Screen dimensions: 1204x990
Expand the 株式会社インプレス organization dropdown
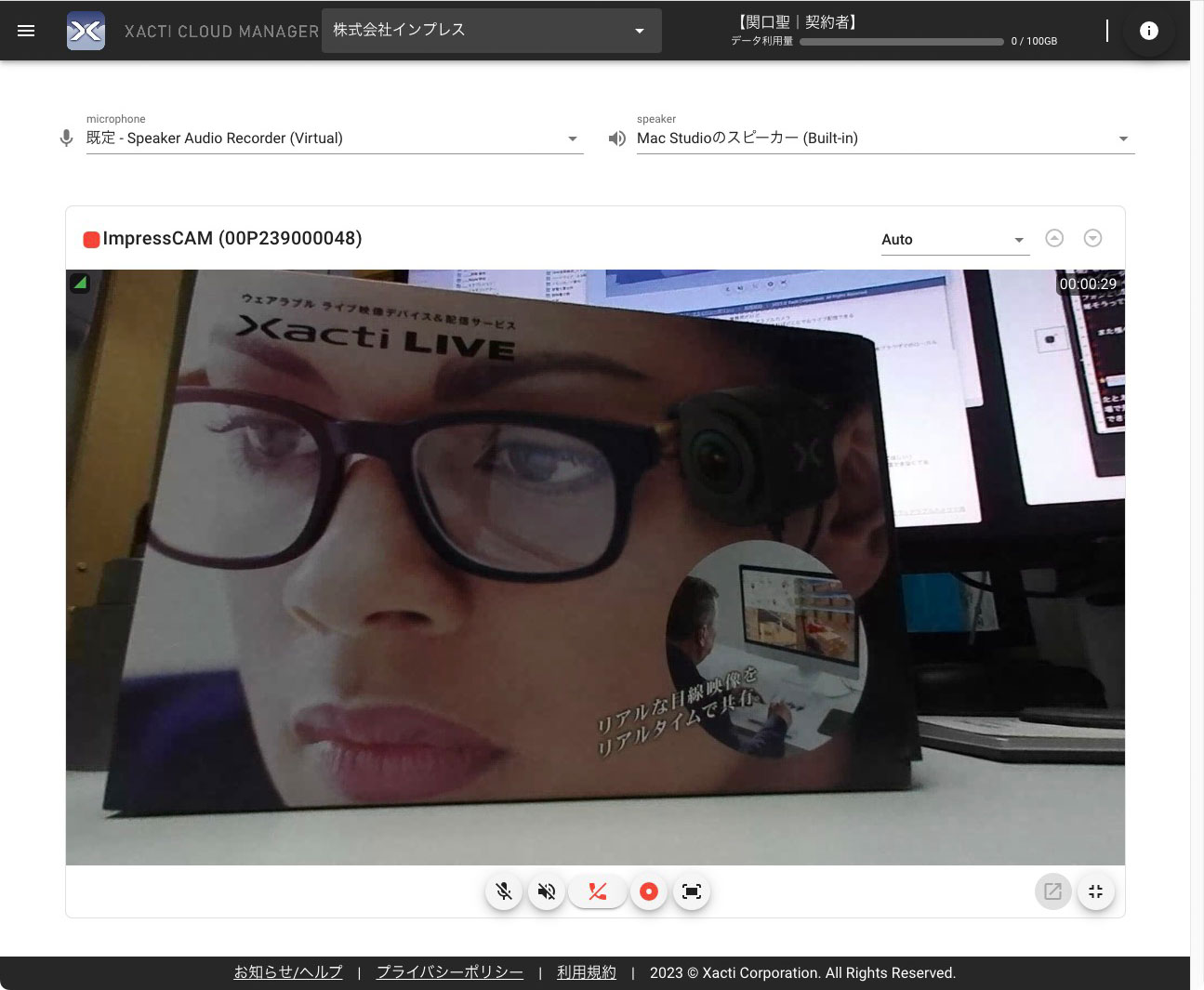(492, 31)
